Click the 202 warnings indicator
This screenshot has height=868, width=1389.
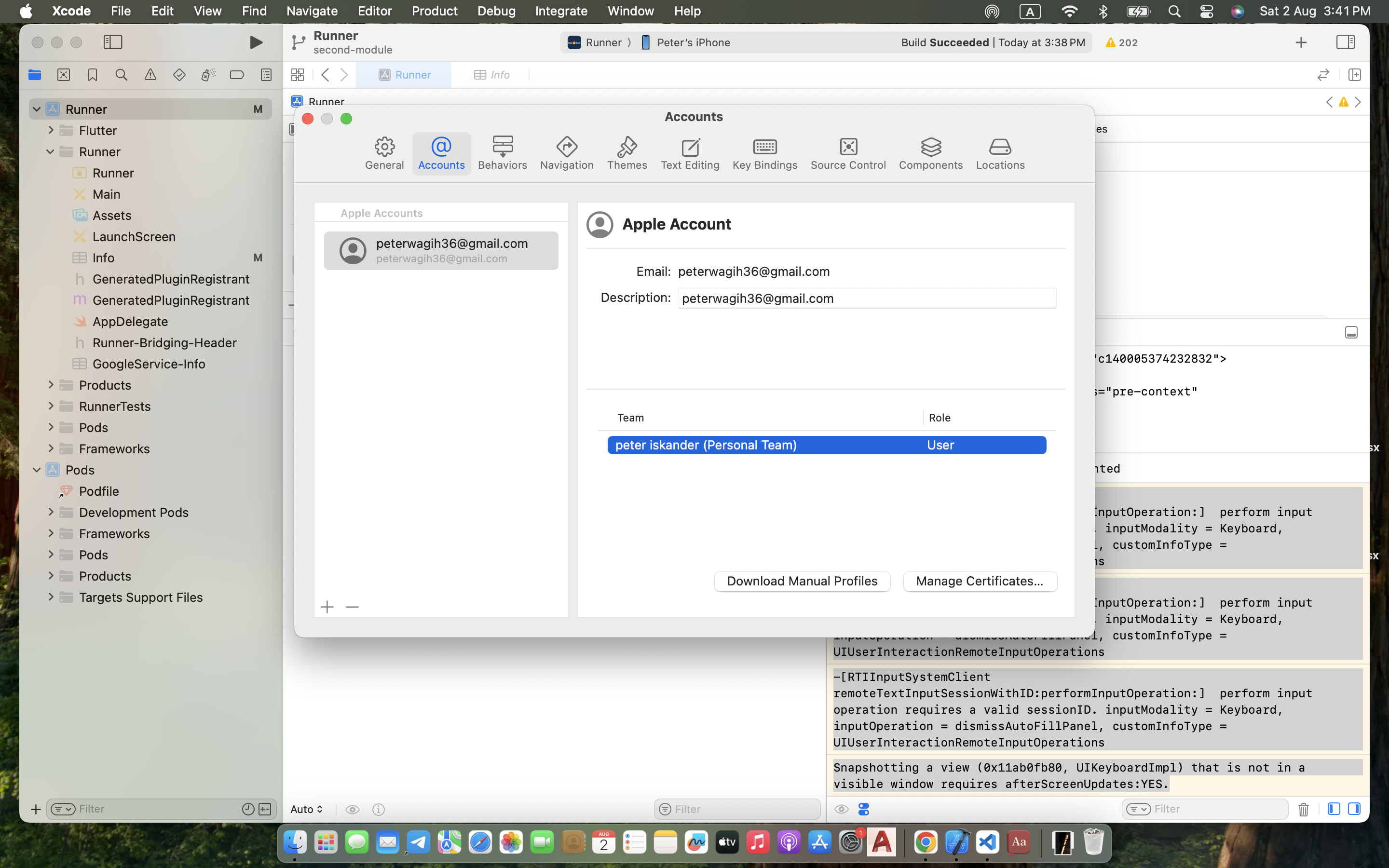point(1121,42)
